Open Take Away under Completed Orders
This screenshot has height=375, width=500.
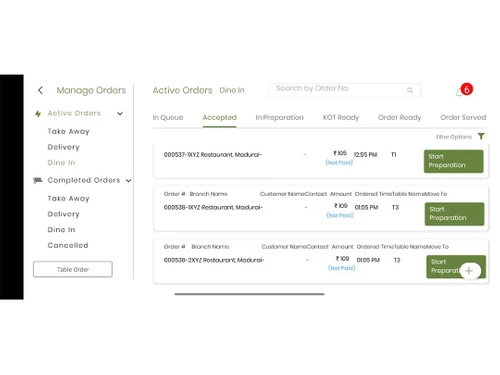coord(69,198)
